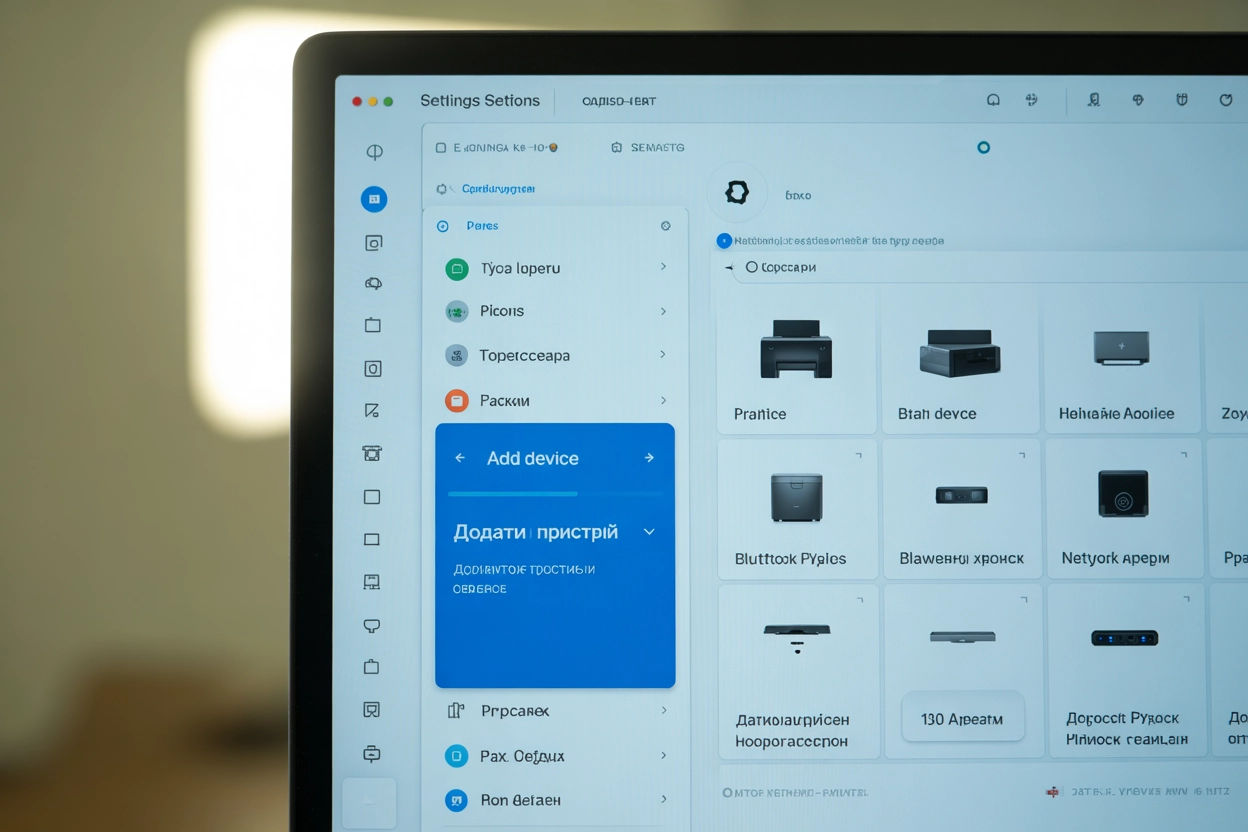Select the Dopoccit Pyяock device card
Viewport: 1248px width, 832px height.
pyautogui.click(x=1126, y=672)
